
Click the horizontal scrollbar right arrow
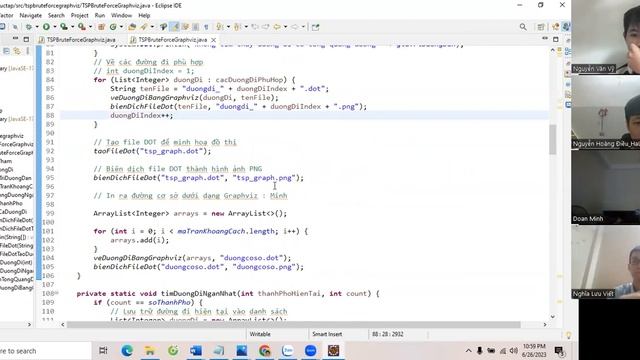click(x=544, y=325)
